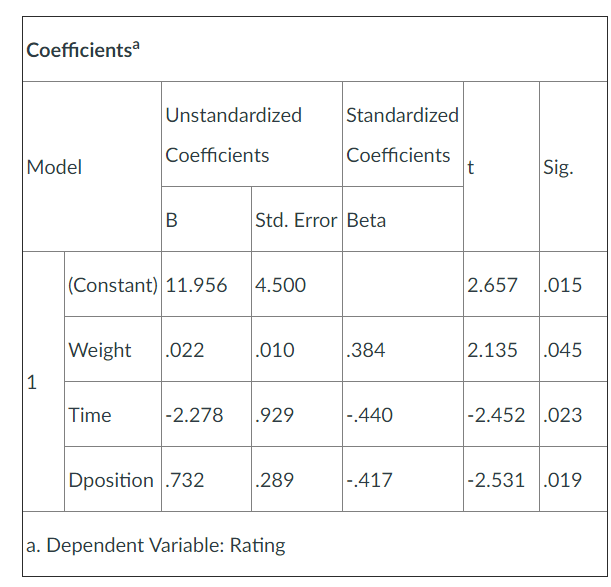611x587 pixels.
Task: Select the t column header
Action: [x=471, y=167]
